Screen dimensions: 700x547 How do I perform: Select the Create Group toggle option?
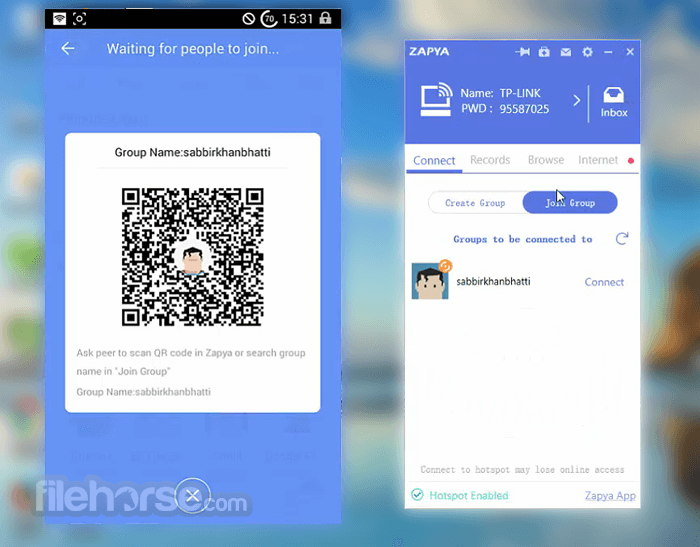pyautogui.click(x=475, y=203)
